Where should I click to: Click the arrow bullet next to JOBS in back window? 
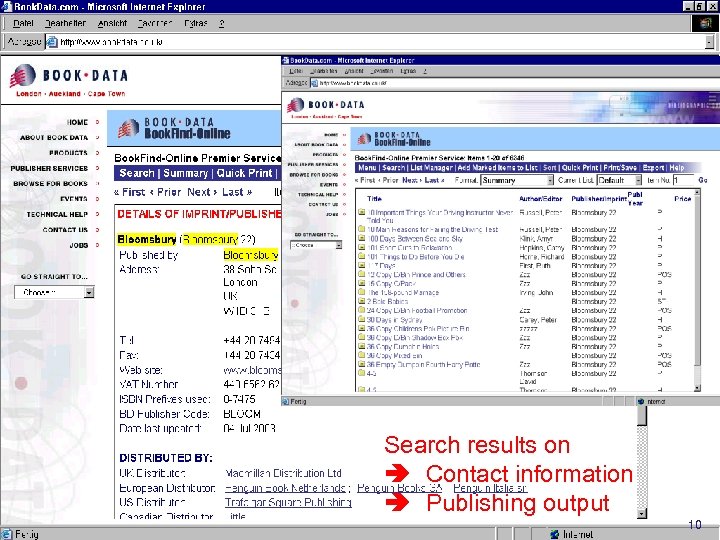tap(97, 245)
